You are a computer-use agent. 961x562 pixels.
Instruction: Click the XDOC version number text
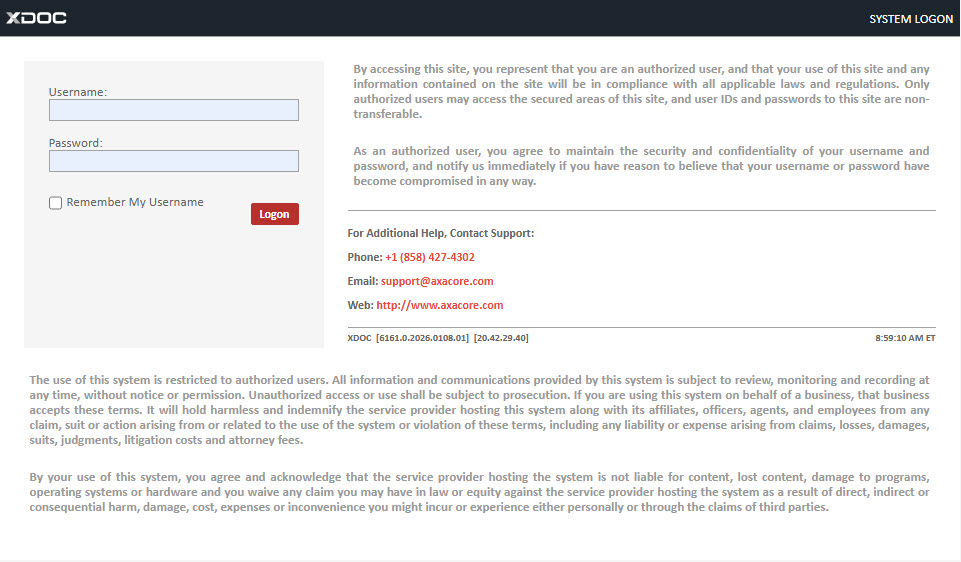tap(438, 338)
